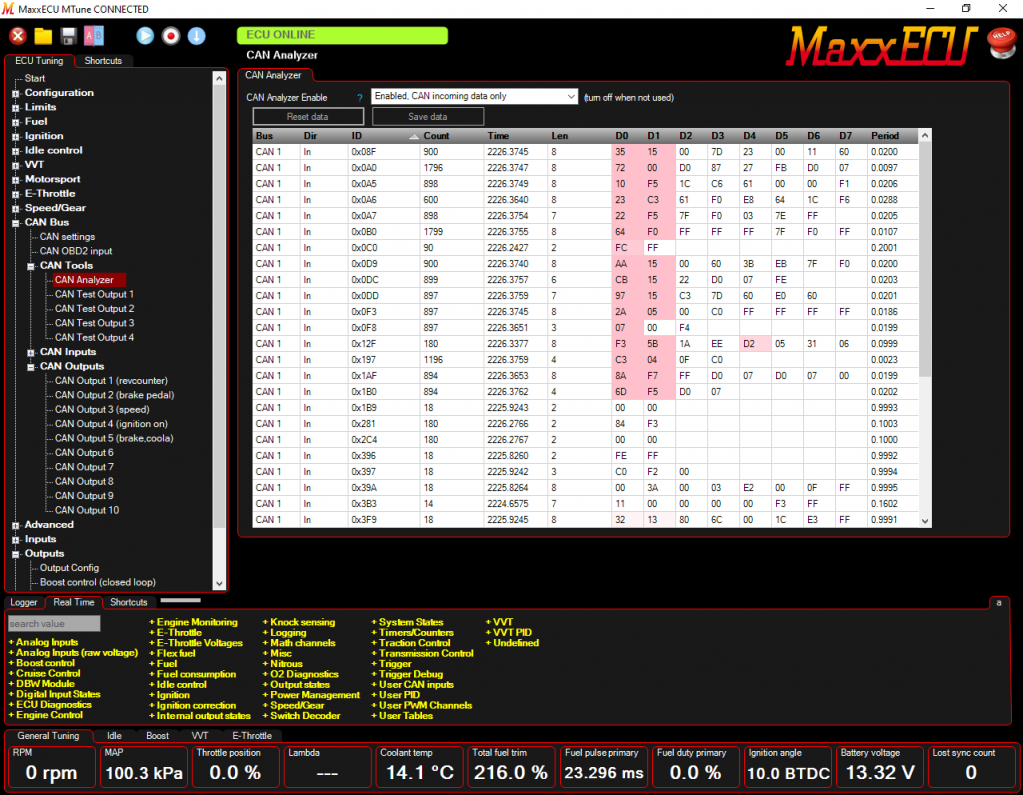Viewport: 1023px width, 795px height.
Task: Expand Ignition tree node
Action: tap(16, 136)
